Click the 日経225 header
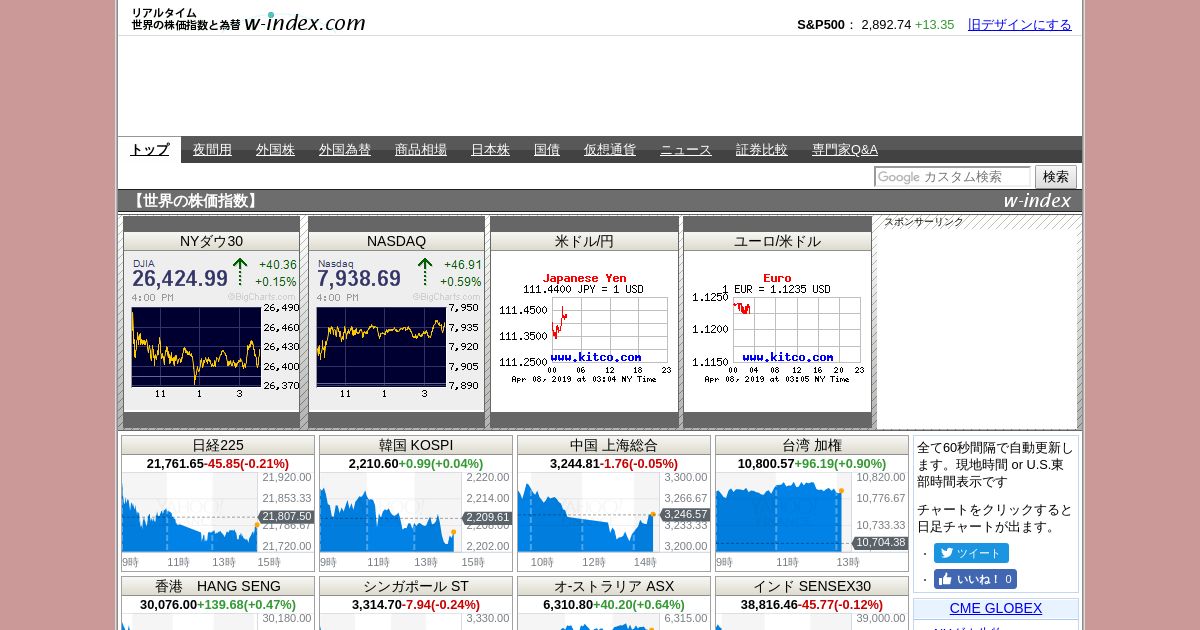The width and height of the screenshot is (1200, 630). tap(218, 445)
